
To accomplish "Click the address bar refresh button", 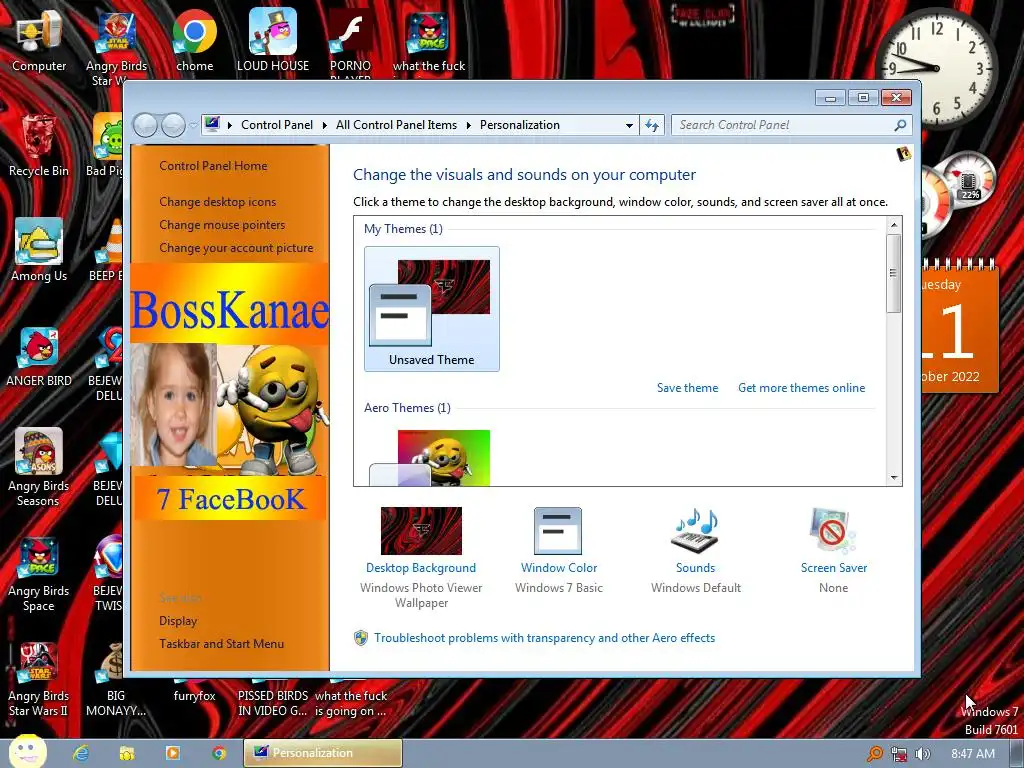I will pos(652,125).
